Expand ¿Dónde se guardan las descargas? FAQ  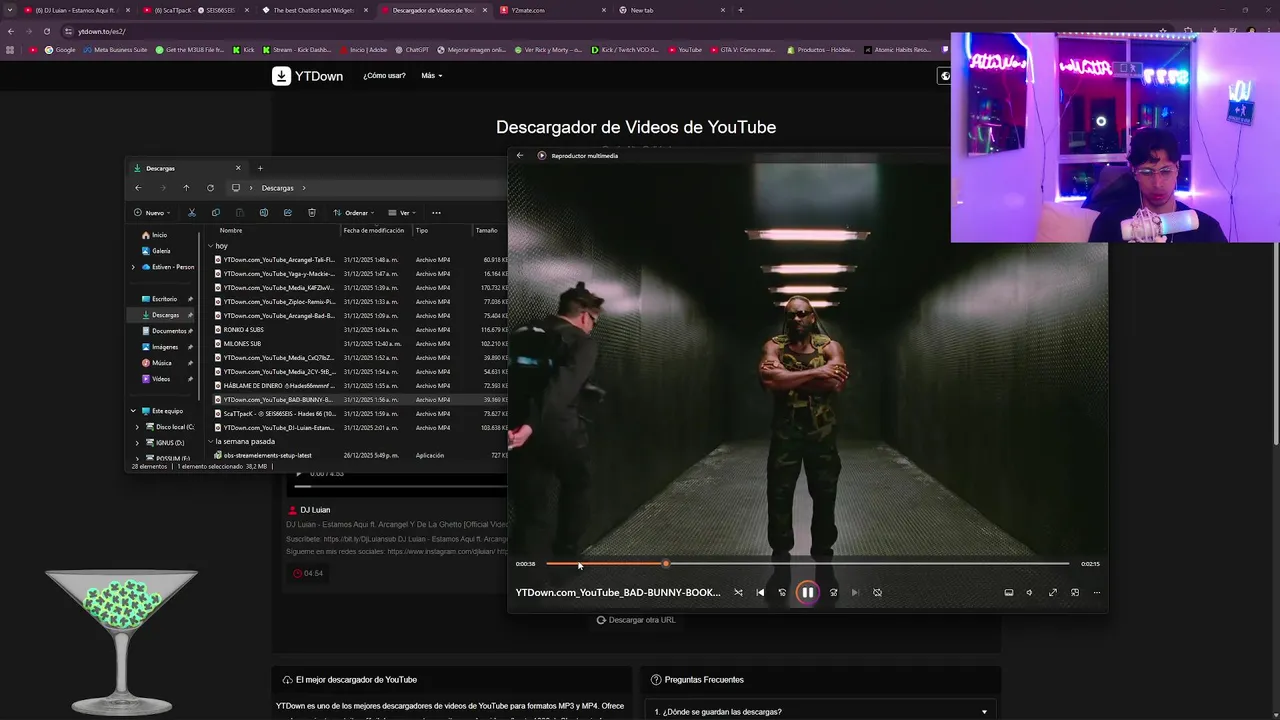click(822, 712)
